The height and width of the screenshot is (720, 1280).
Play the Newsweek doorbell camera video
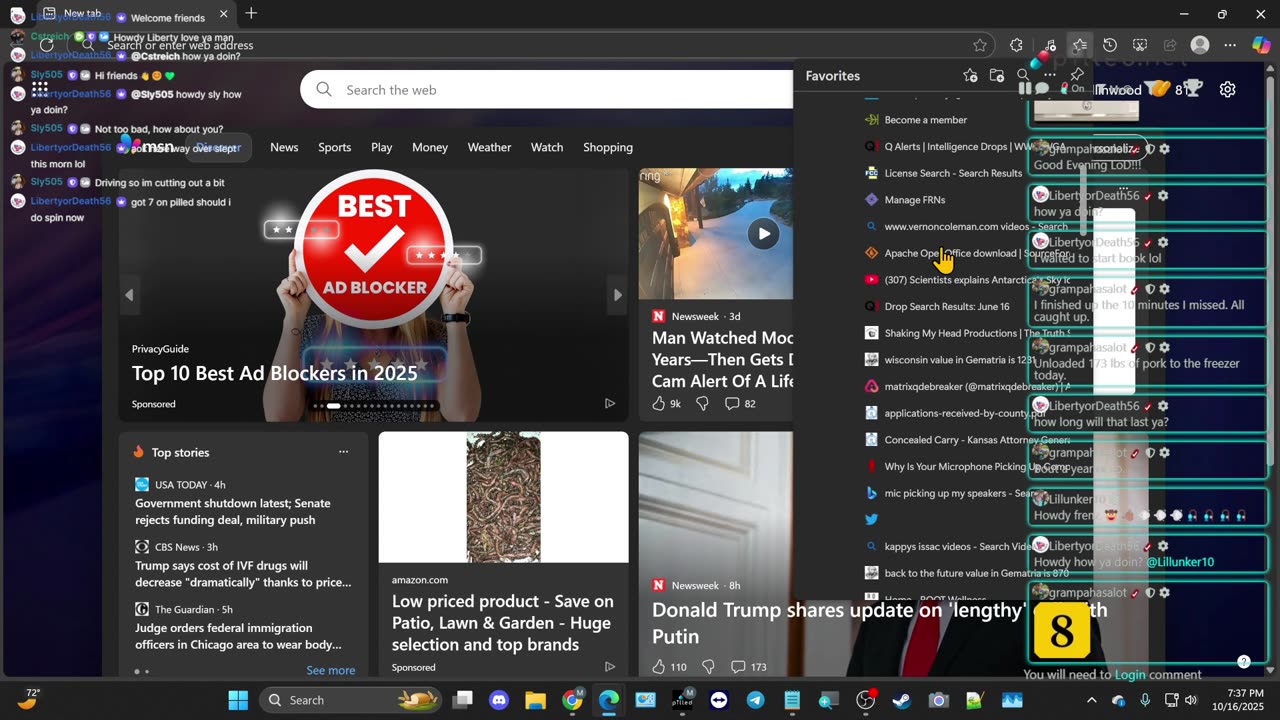pyautogui.click(x=764, y=234)
